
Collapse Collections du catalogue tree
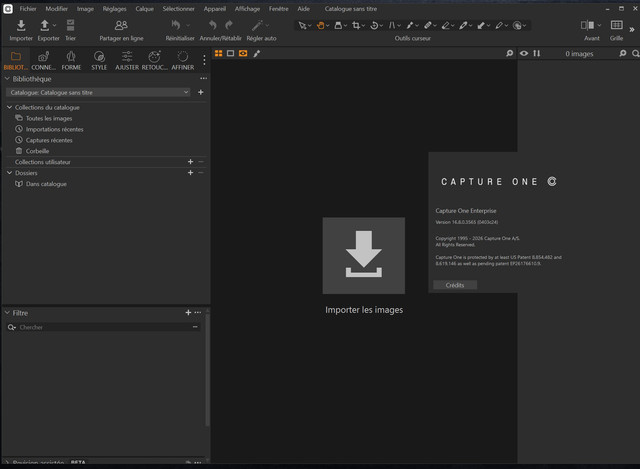tap(9, 107)
